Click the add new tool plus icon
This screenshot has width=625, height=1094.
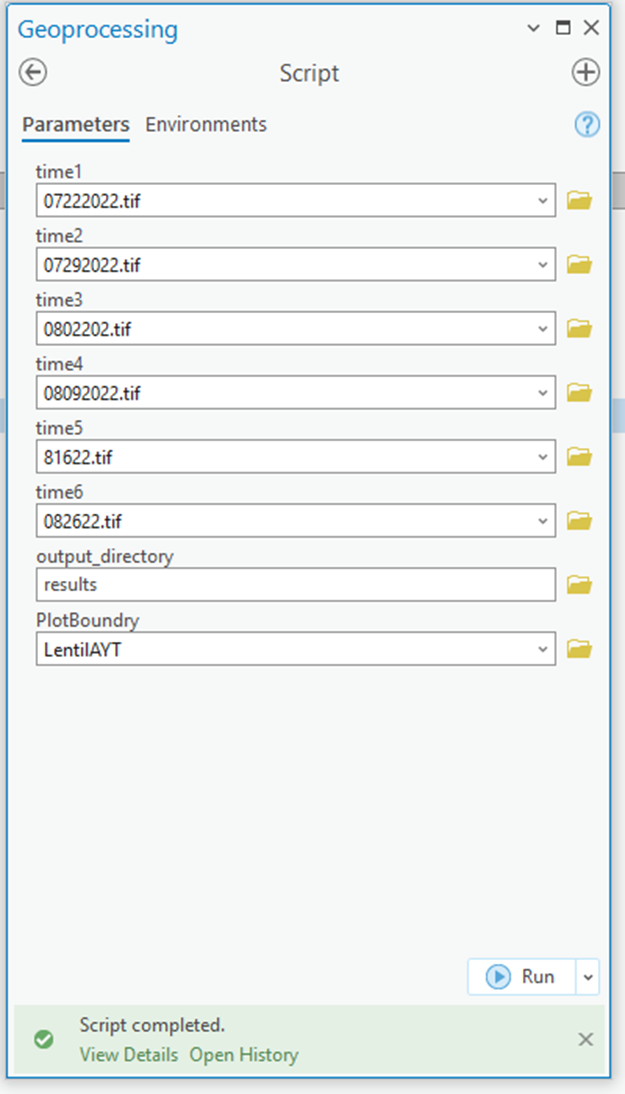click(586, 72)
